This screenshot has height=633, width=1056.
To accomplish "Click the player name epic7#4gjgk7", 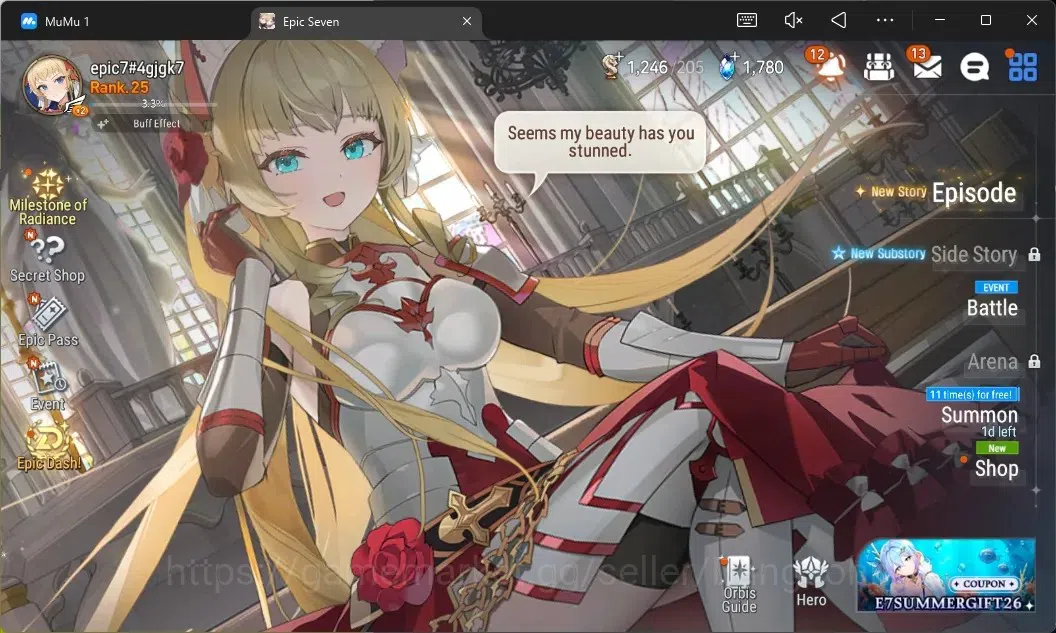I will pyautogui.click(x=137, y=67).
